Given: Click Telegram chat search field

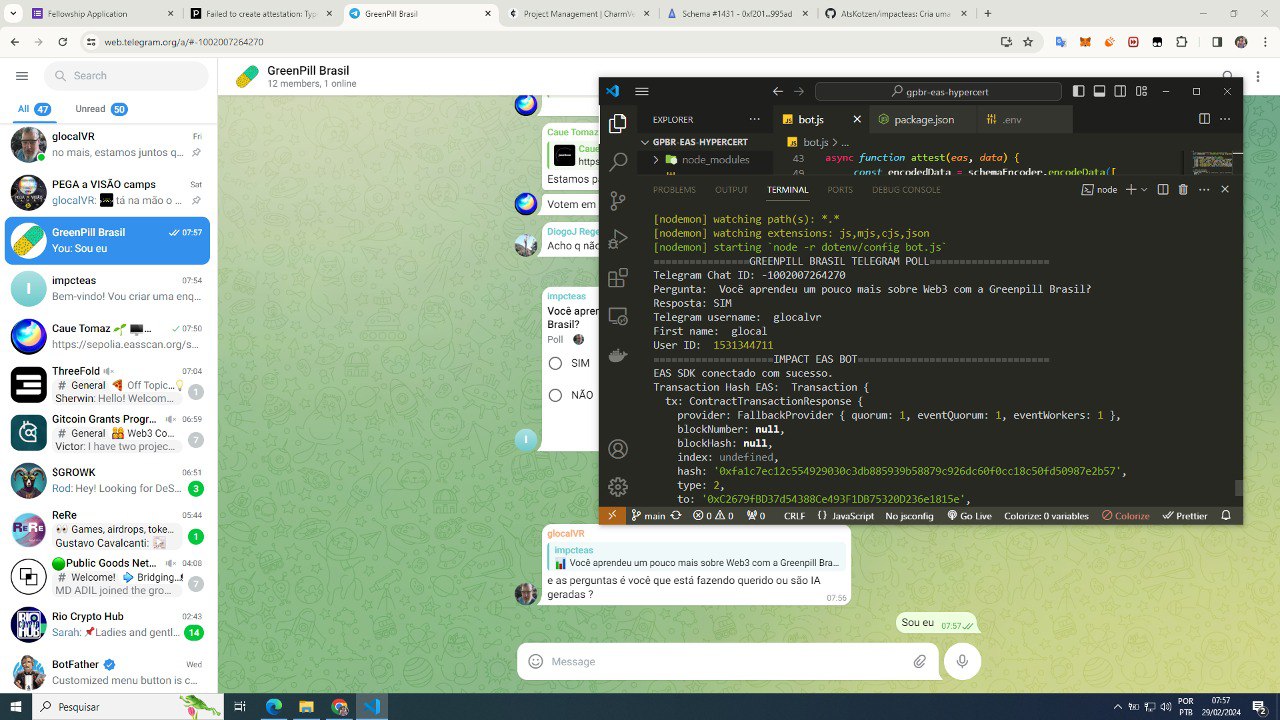Looking at the screenshot, I should click(x=126, y=76).
